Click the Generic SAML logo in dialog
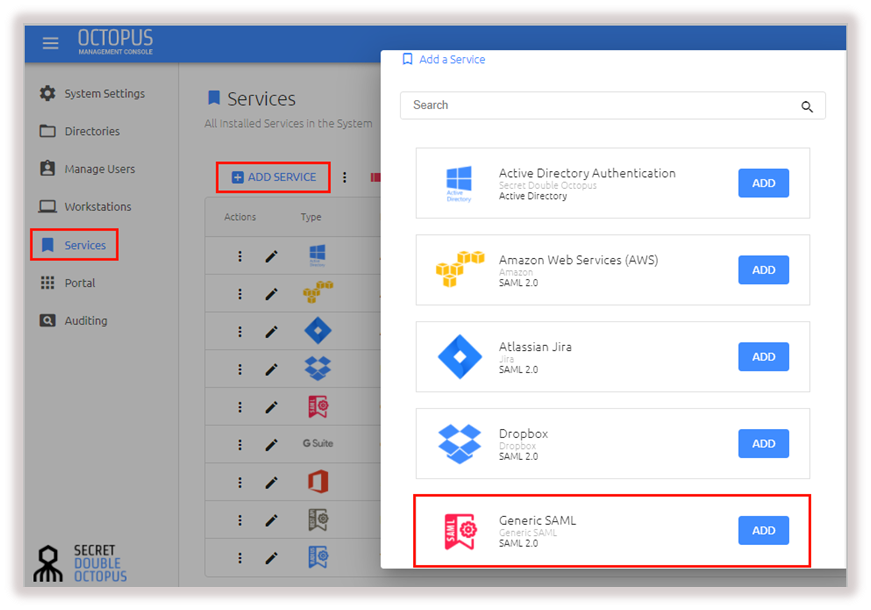This screenshot has width=871, height=610. 460,531
